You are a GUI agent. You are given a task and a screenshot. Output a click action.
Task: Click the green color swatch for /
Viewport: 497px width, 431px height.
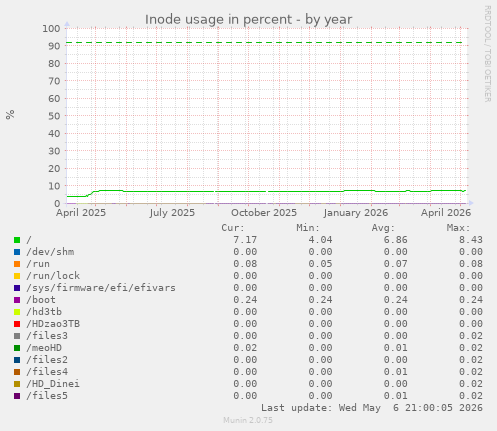tap(17, 240)
